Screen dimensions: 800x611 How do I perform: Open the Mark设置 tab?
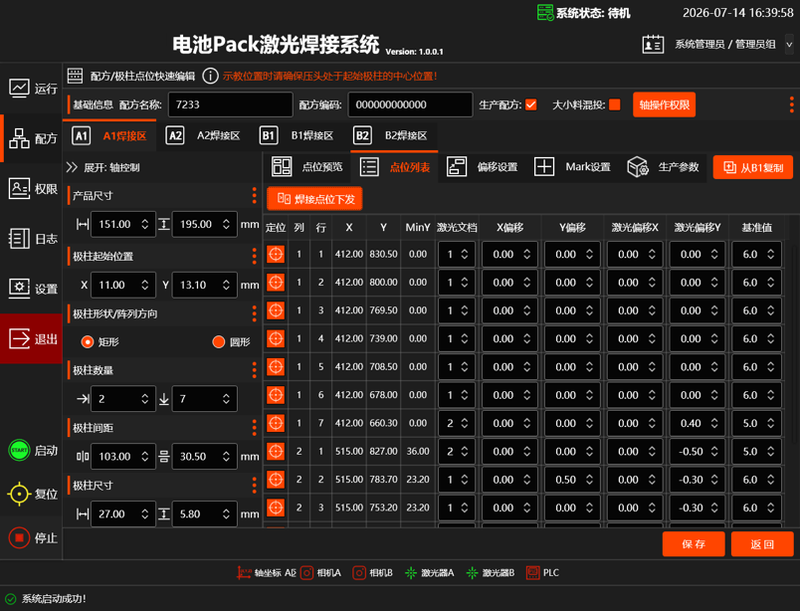click(572, 167)
